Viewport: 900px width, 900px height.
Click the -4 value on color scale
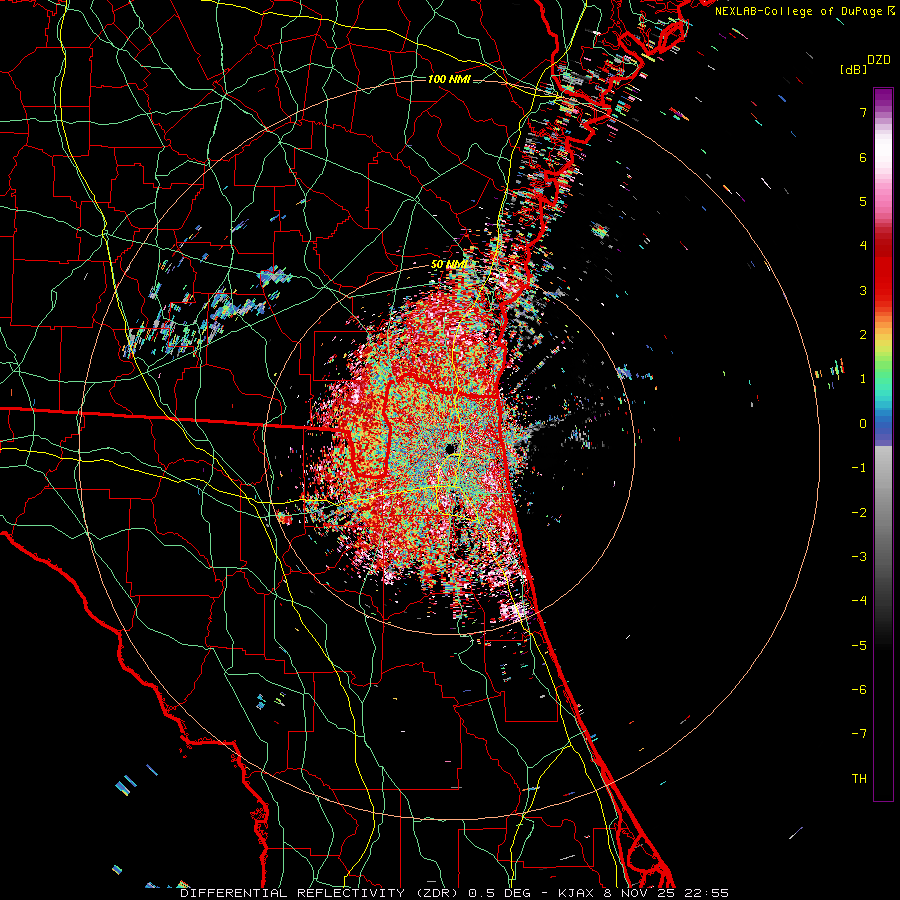[859, 601]
